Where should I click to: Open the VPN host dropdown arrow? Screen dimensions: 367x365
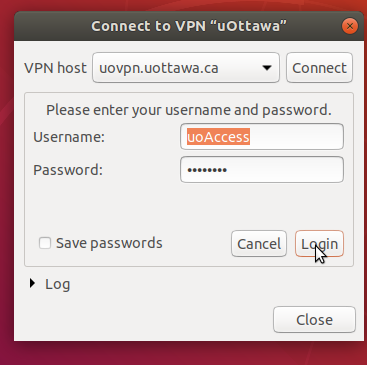(267, 68)
